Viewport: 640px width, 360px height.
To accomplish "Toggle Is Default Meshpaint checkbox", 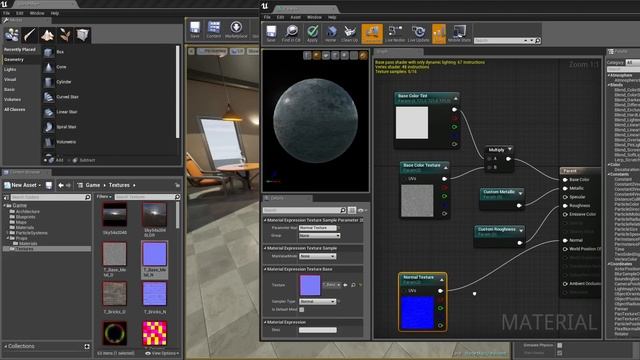I will click(x=302, y=309).
